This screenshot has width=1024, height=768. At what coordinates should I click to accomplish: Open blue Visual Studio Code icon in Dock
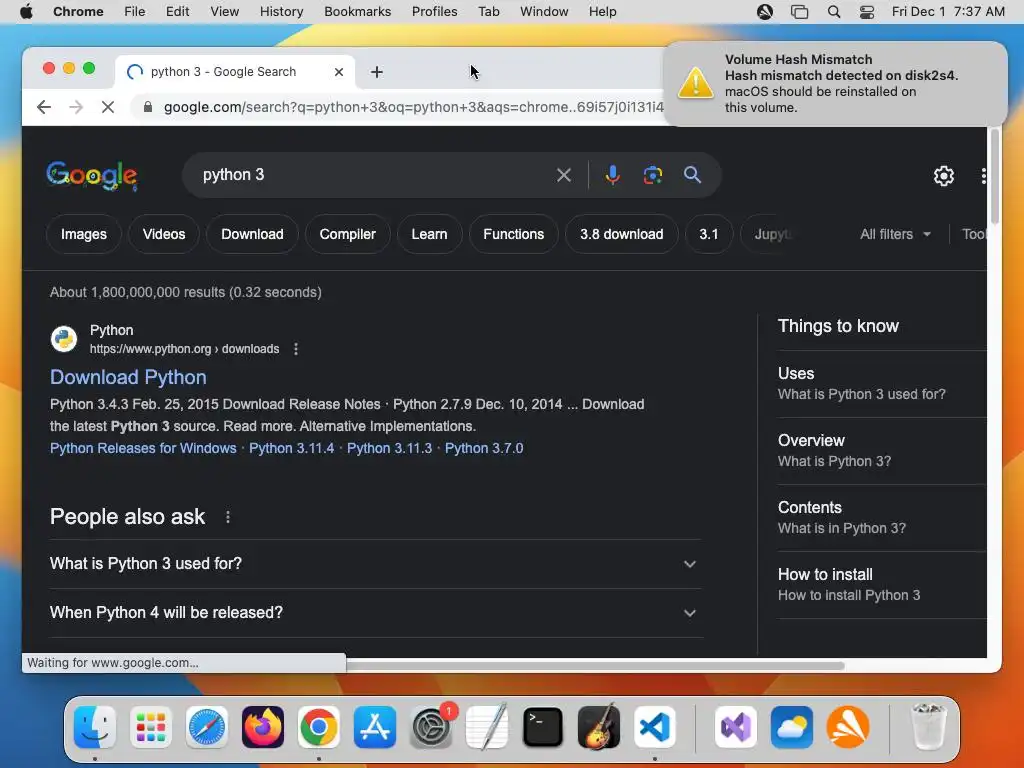[x=655, y=727]
